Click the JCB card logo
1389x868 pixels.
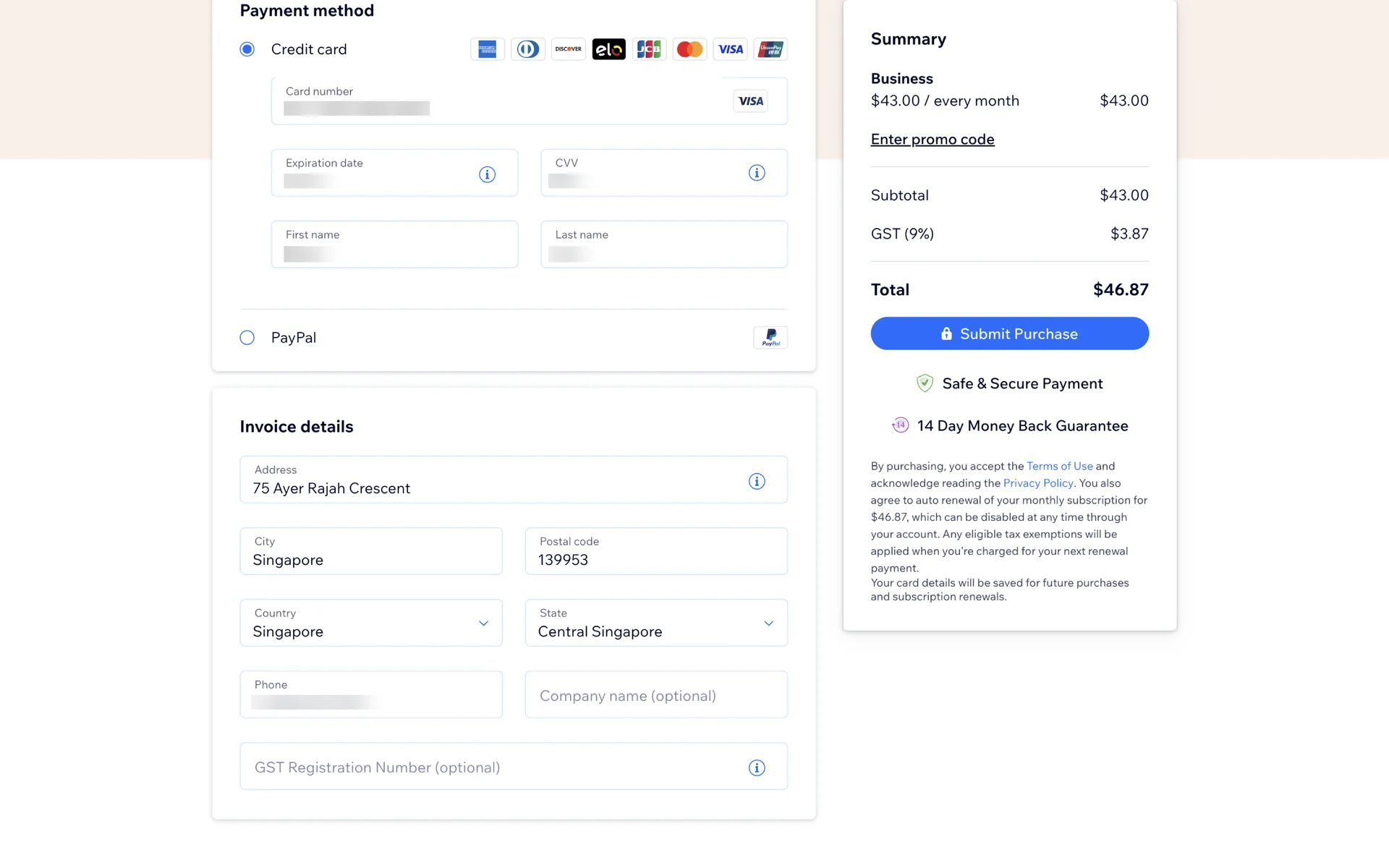(649, 49)
